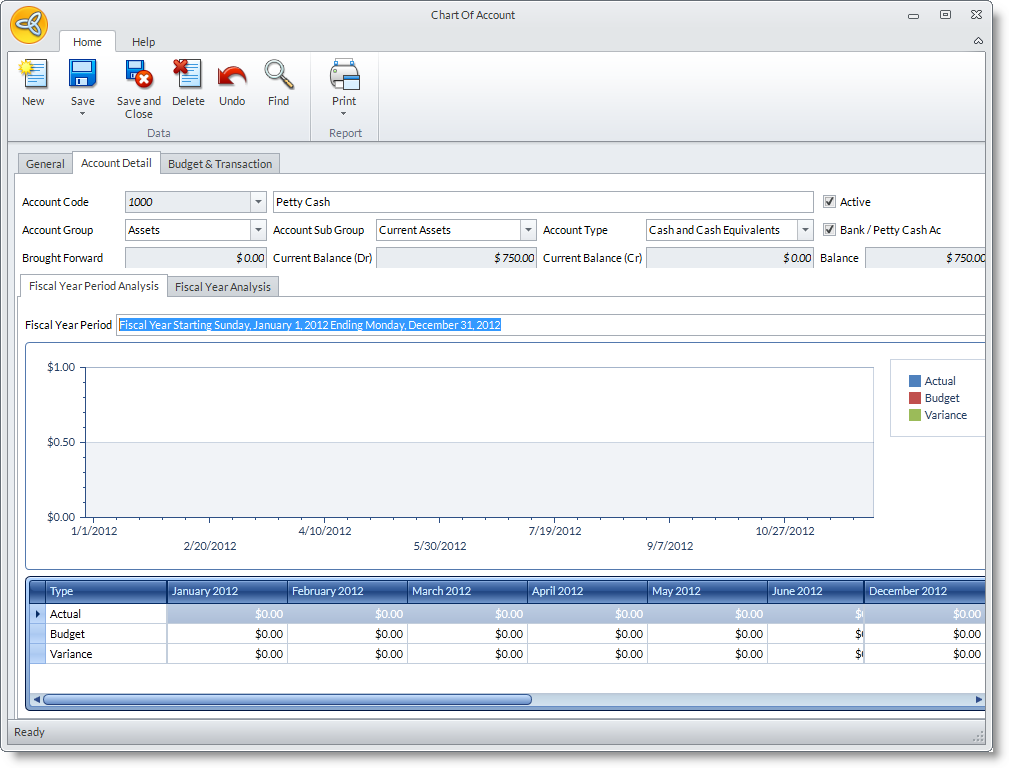Click the New record icon
This screenshot has height=768, width=1009.
click(33, 75)
